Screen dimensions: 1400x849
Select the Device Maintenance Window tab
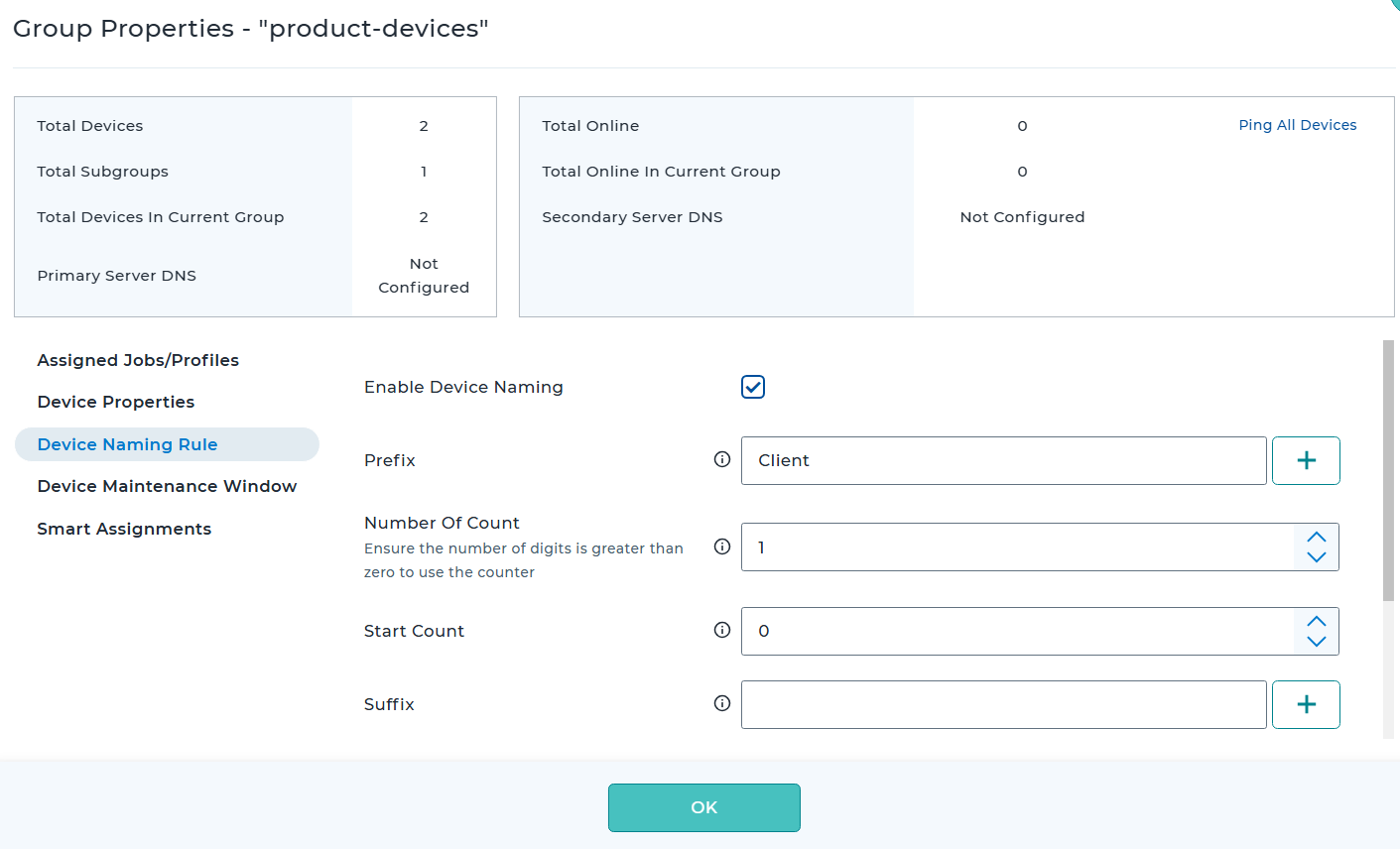pos(167,486)
